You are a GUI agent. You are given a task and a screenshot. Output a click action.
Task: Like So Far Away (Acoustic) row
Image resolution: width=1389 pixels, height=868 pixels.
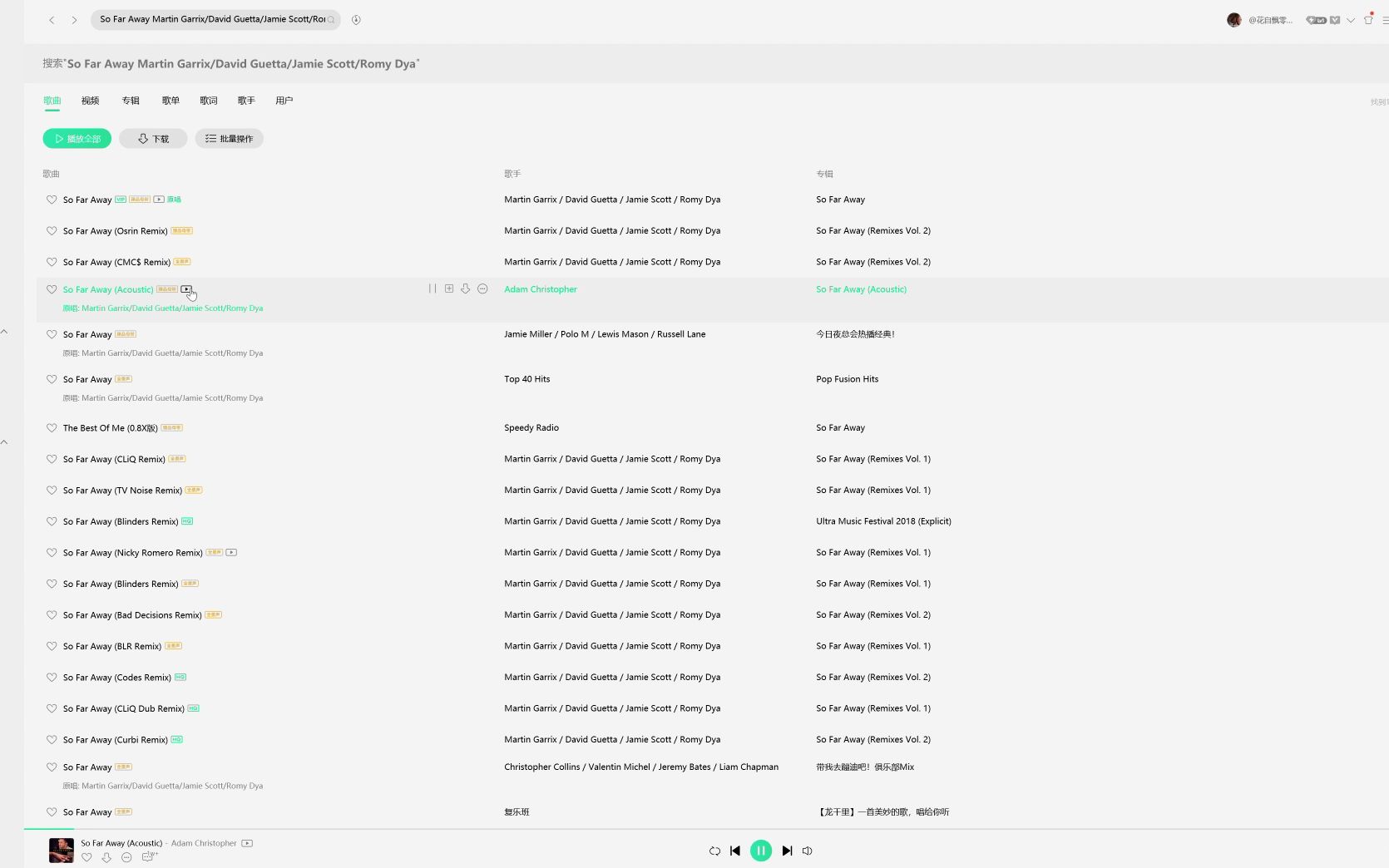(52, 289)
